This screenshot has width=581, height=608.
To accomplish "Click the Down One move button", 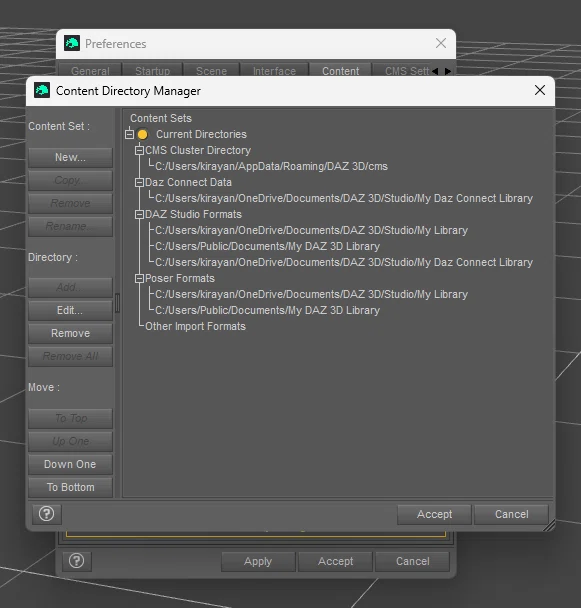I will click(70, 464).
